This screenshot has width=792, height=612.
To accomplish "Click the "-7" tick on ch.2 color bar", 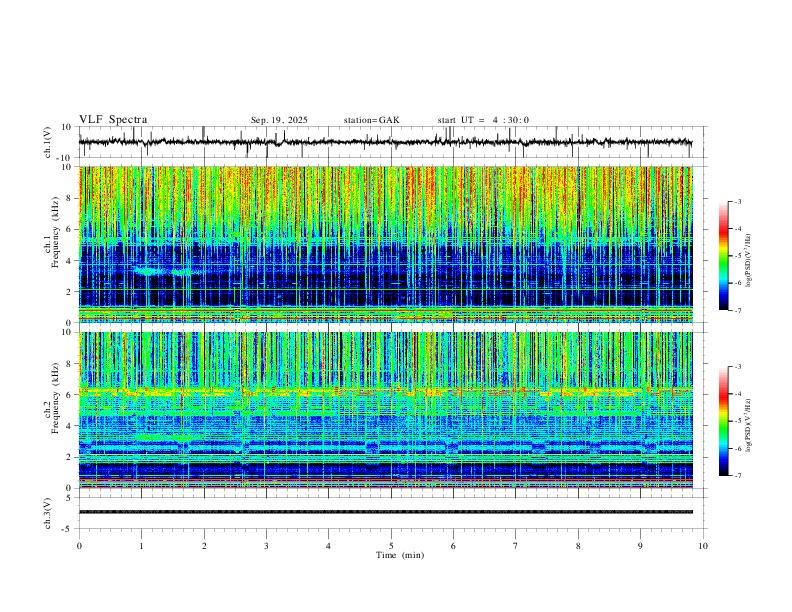I will click(737, 475).
